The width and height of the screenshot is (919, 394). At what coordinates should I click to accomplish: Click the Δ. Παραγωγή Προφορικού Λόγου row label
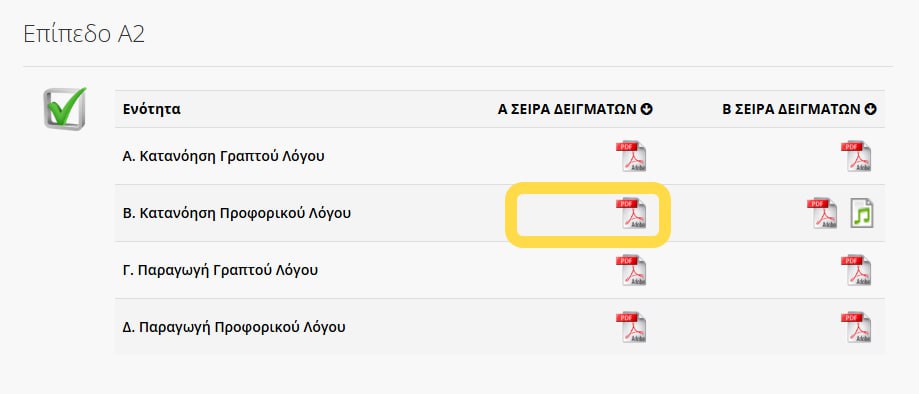234,327
